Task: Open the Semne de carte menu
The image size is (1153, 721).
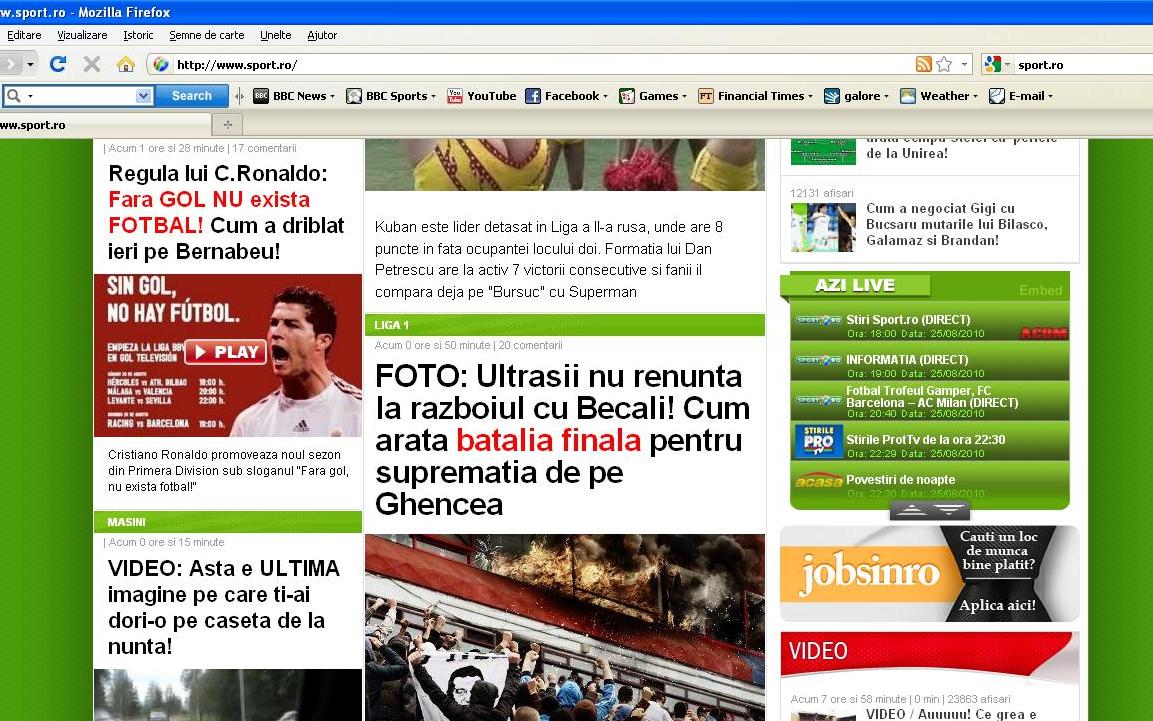Action: click(x=206, y=35)
